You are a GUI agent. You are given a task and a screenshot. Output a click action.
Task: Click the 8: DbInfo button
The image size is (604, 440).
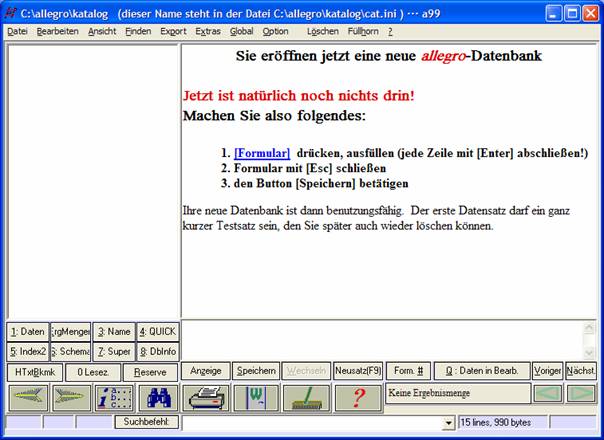click(158, 352)
